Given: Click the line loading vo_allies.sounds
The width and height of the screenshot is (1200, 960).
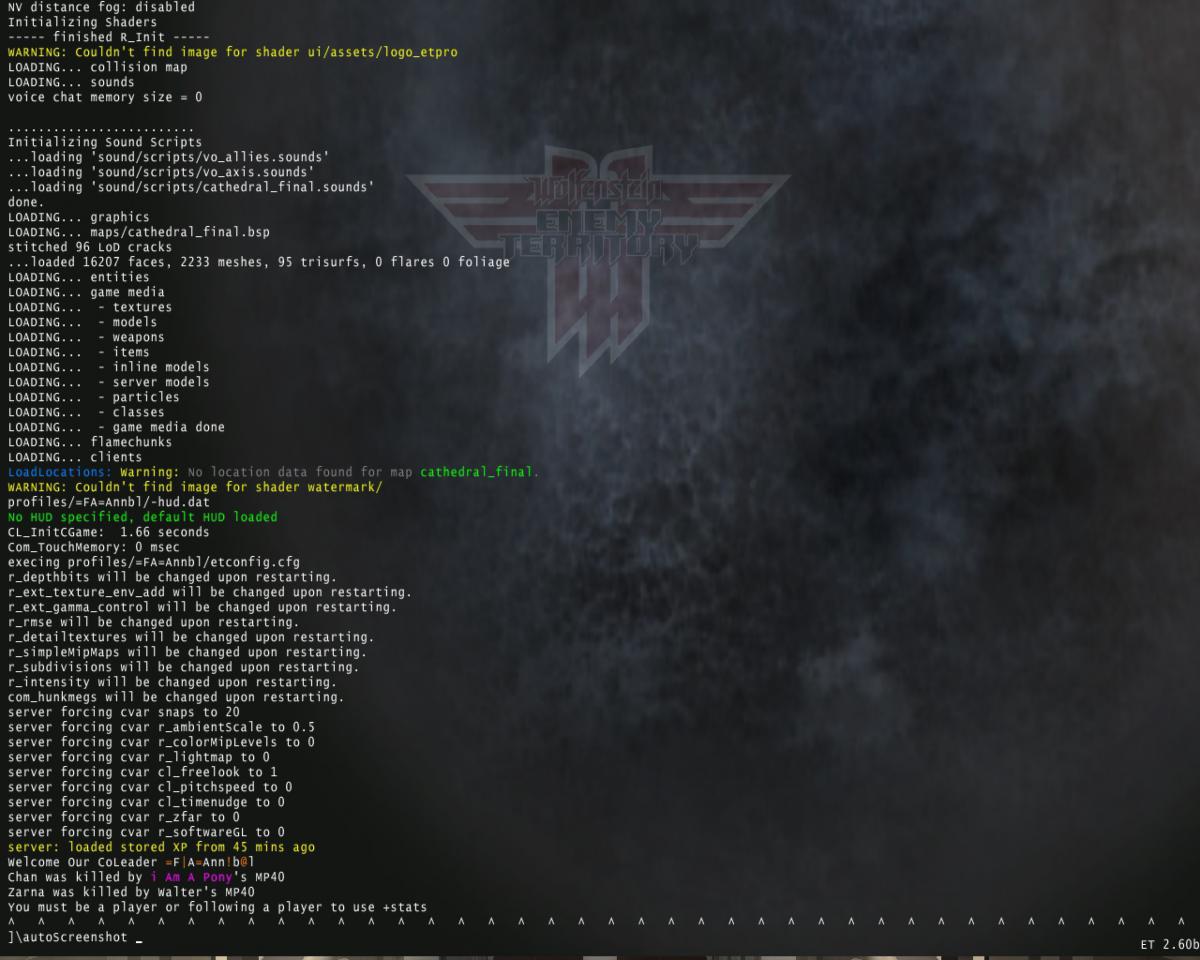Looking at the screenshot, I should (168, 157).
